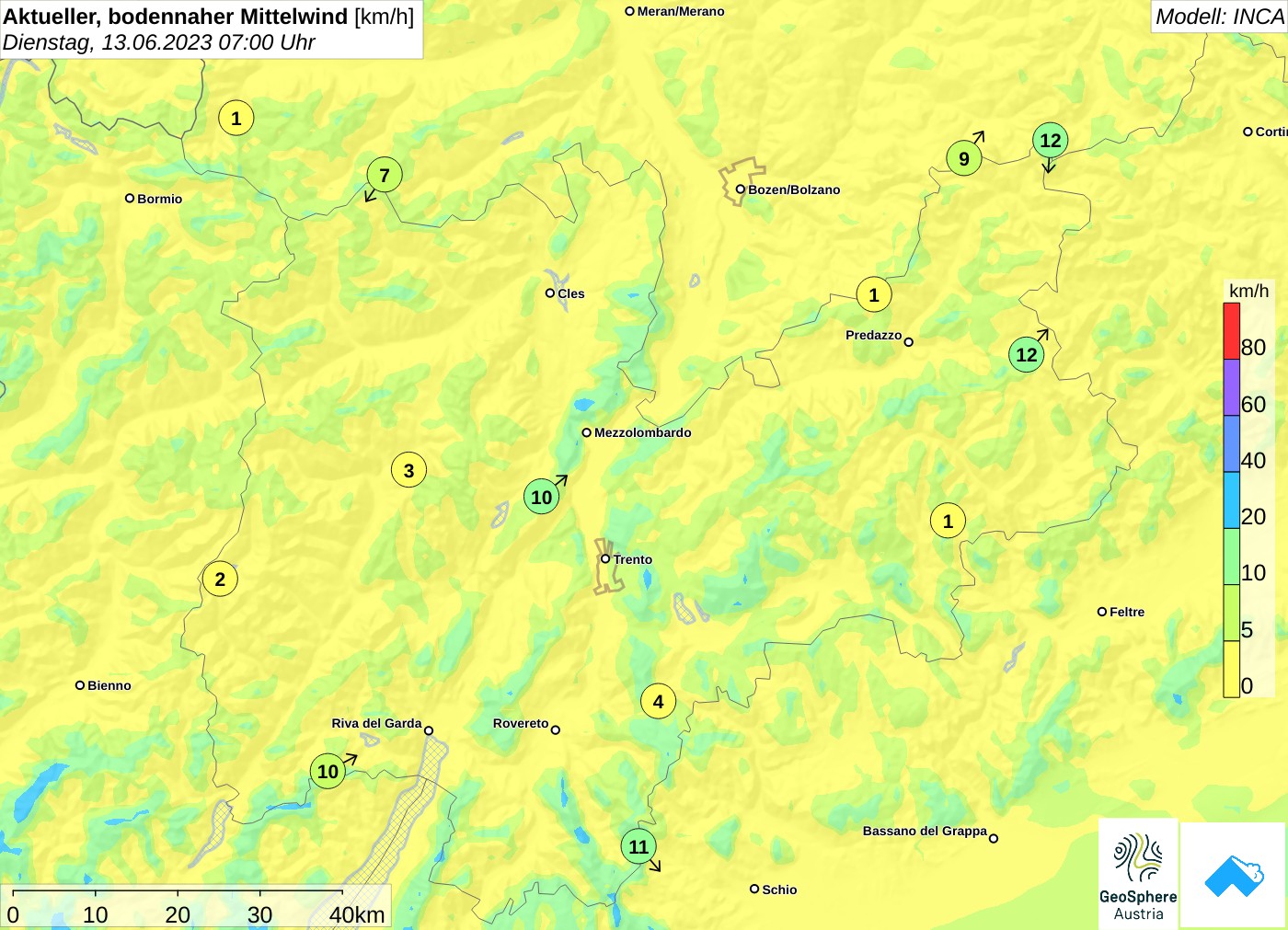Viewport: 1288px width, 930px height.
Task: Click the map title 'Aktueller, bodennaher Mittelwind'
Action: [176, 16]
